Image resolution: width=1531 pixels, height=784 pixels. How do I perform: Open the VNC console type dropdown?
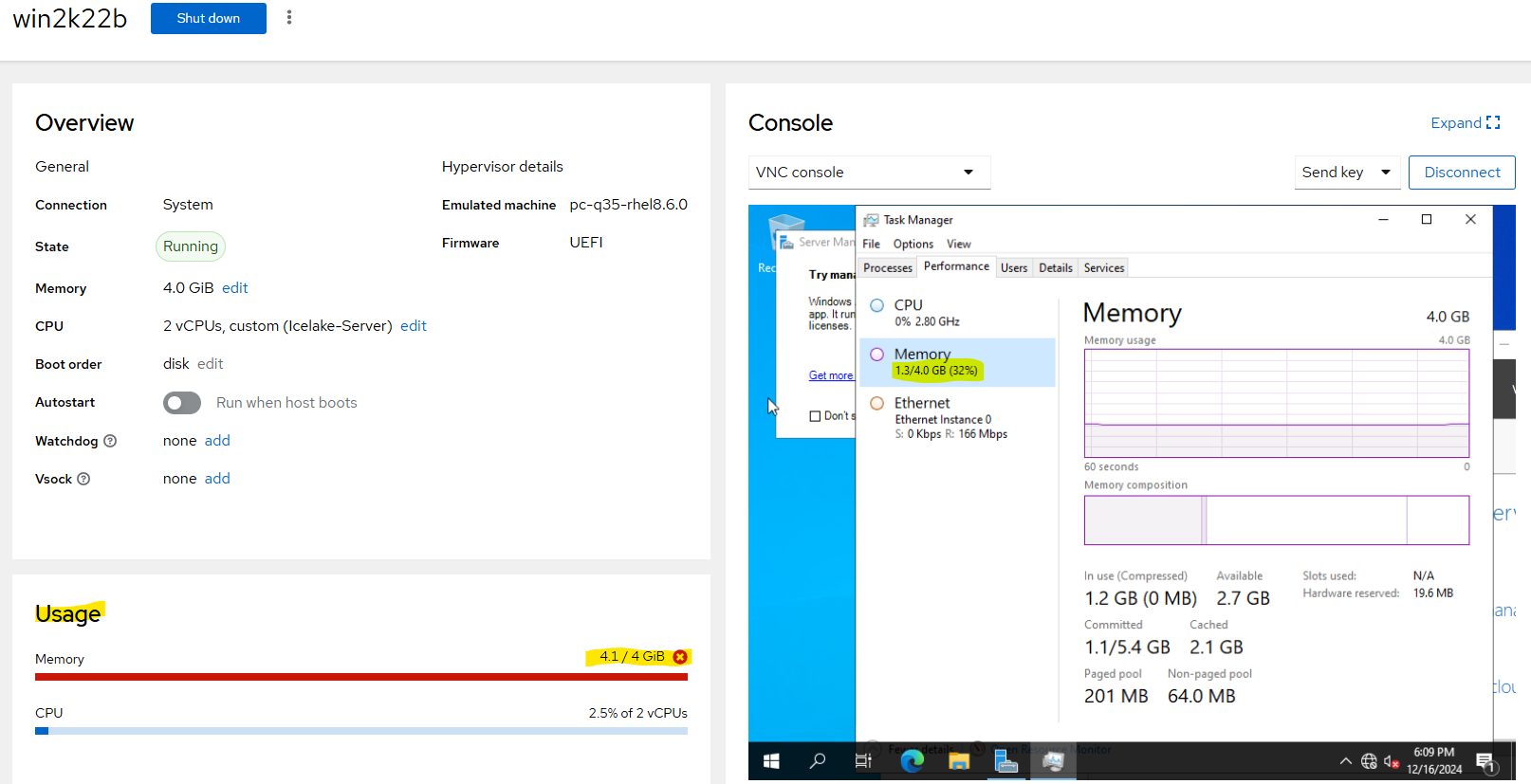[x=869, y=173]
